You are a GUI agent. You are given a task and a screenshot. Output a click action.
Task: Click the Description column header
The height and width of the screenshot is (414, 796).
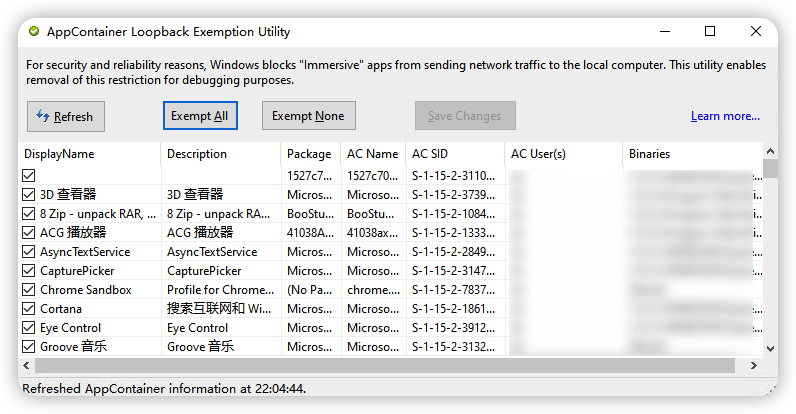220,154
